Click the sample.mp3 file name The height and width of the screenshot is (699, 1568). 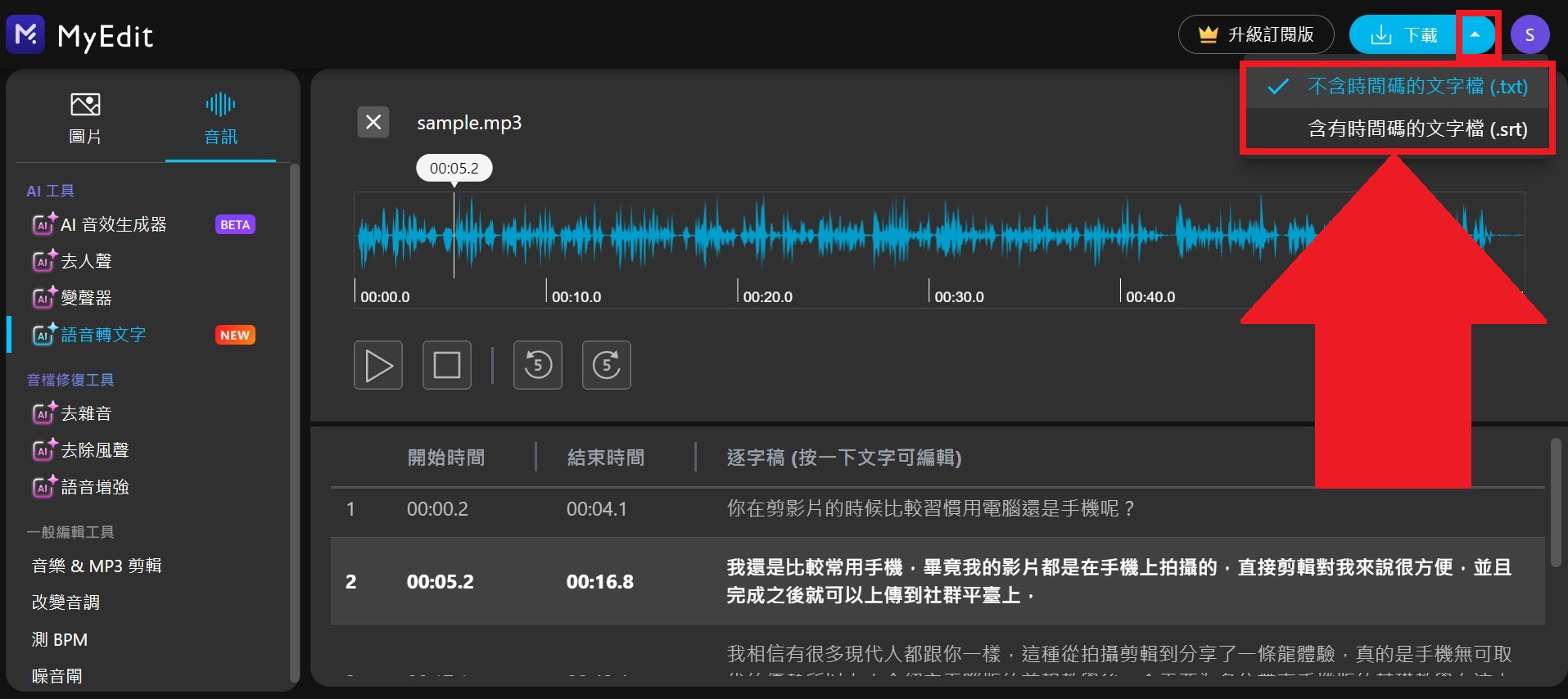(469, 123)
